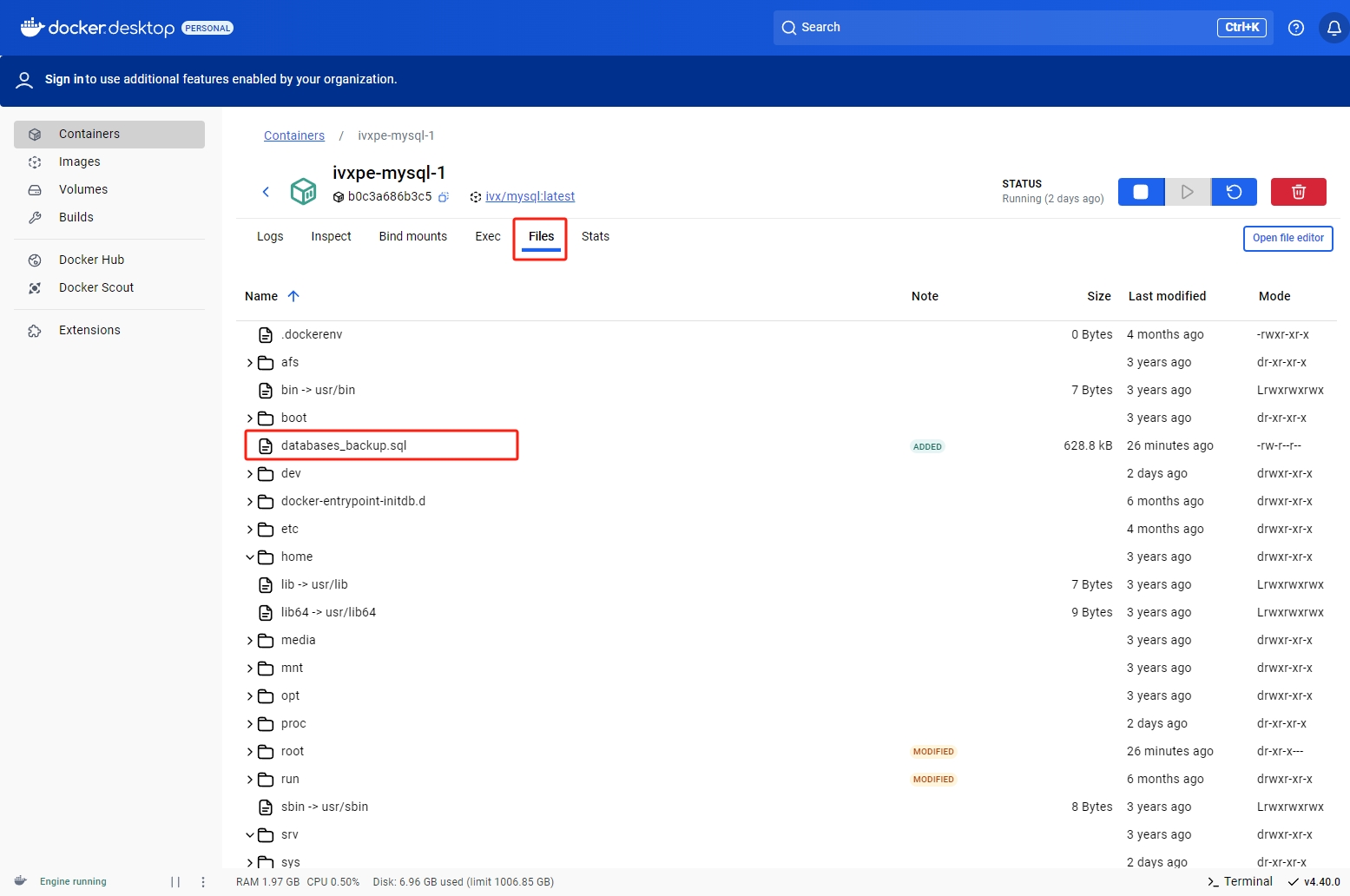The image size is (1350, 896).
Task: Sort files by Name column arrow
Action: point(293,296)
